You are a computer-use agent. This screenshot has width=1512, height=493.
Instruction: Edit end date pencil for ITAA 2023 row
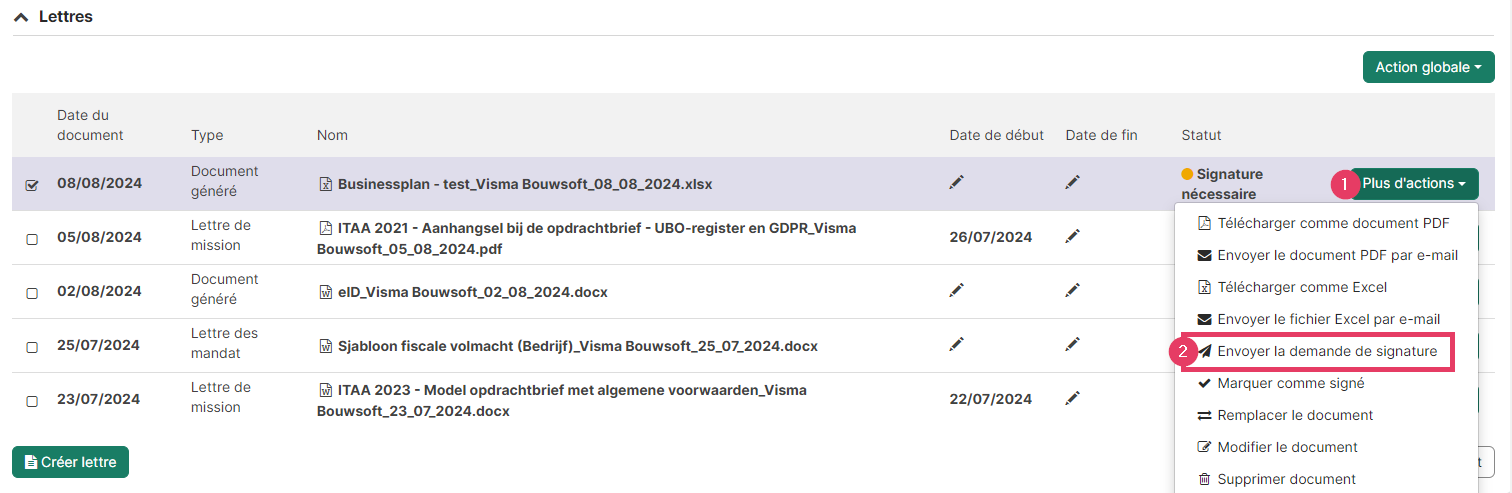click(x=1073, y=398)
